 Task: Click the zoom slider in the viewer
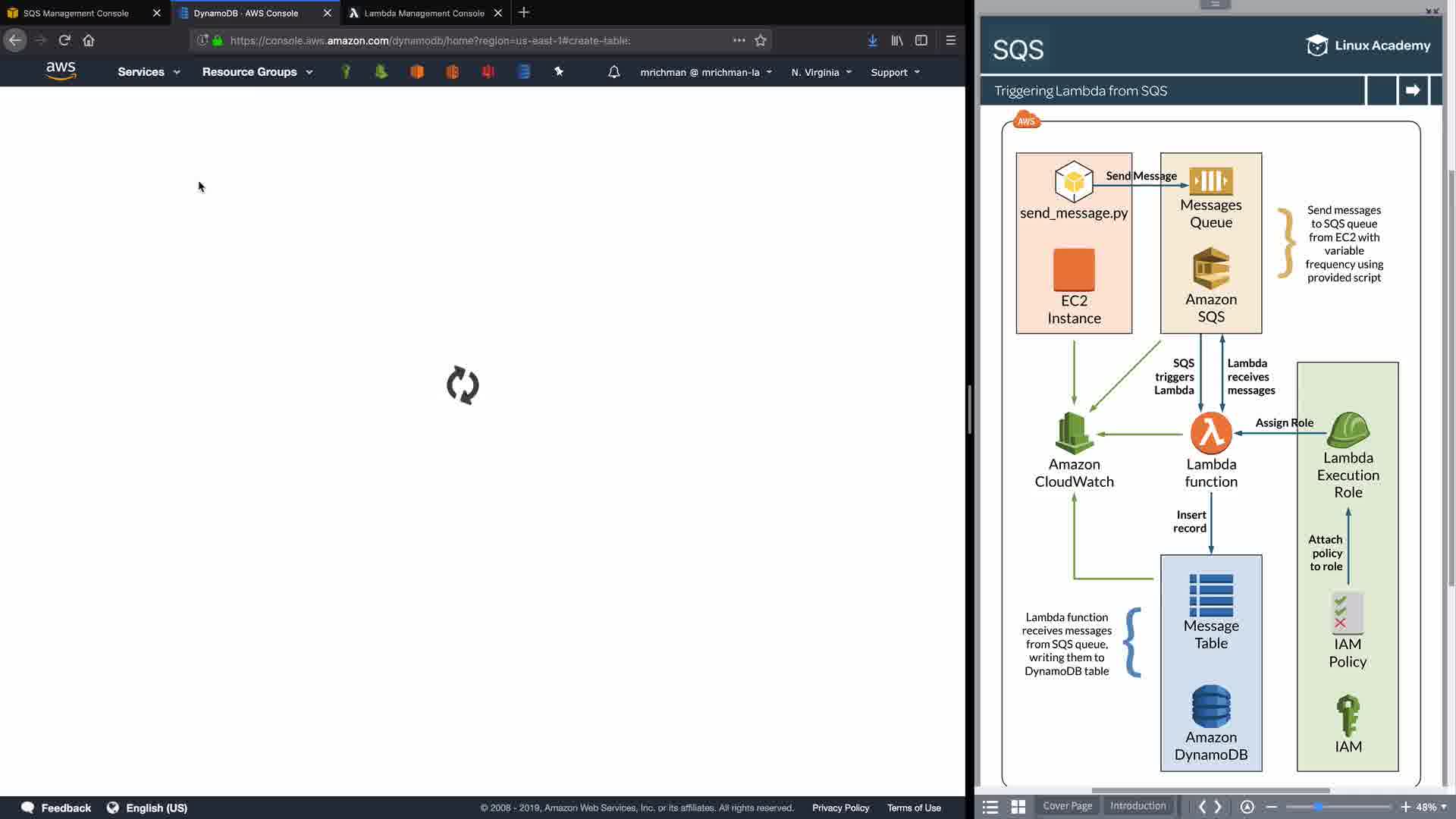coord(1338,807)
